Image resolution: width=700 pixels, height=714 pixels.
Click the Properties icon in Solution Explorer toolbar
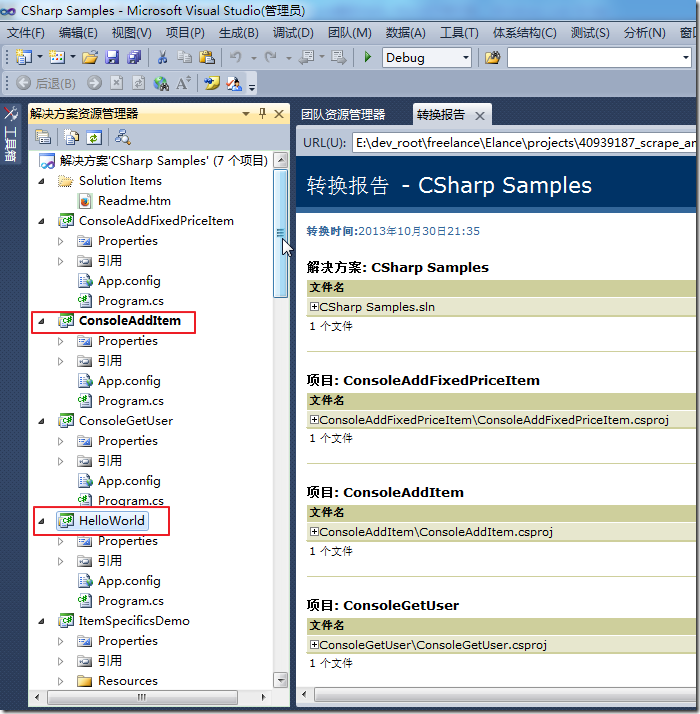43,137
